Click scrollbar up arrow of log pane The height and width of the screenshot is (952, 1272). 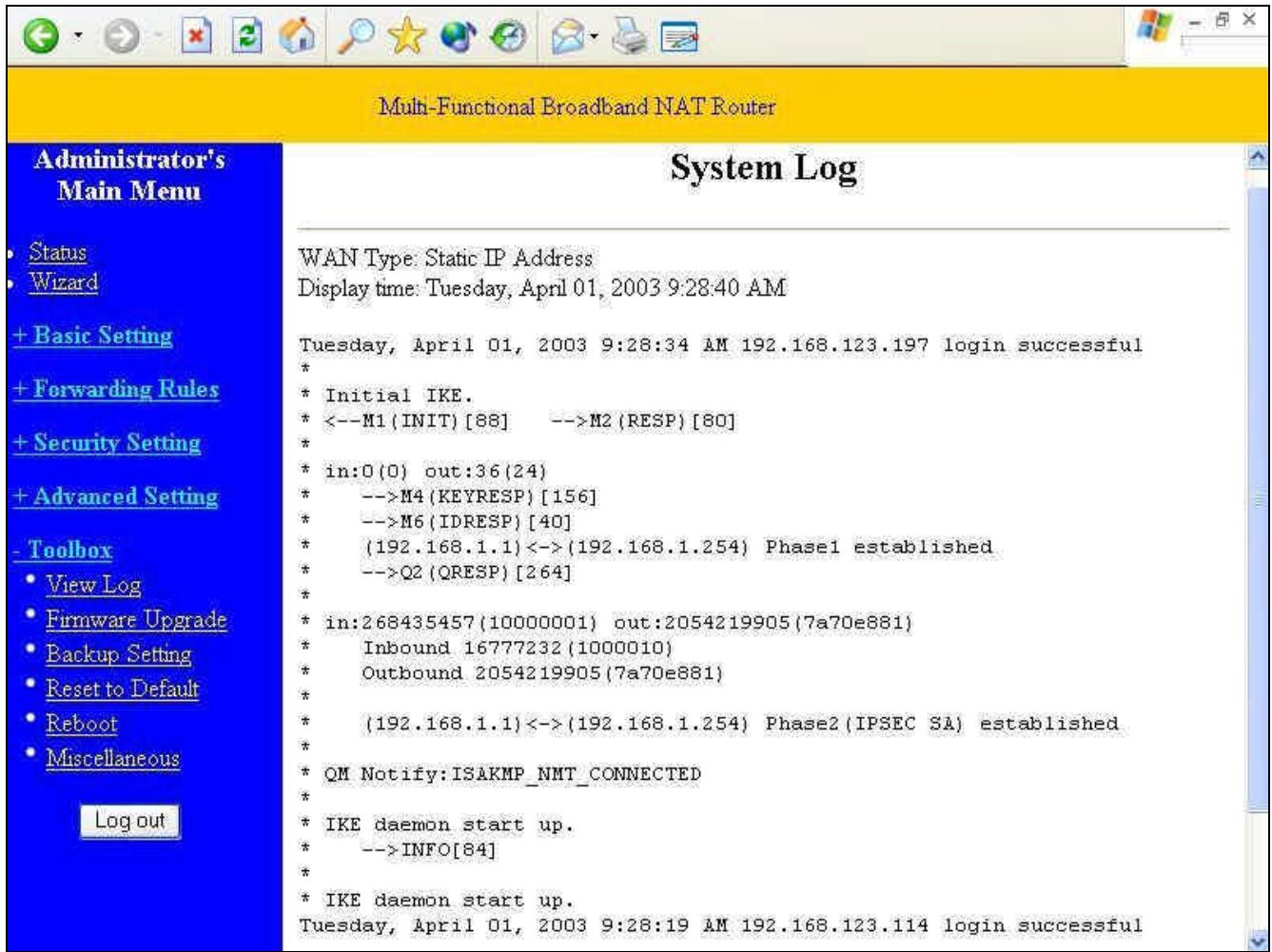coord(1257,155)
